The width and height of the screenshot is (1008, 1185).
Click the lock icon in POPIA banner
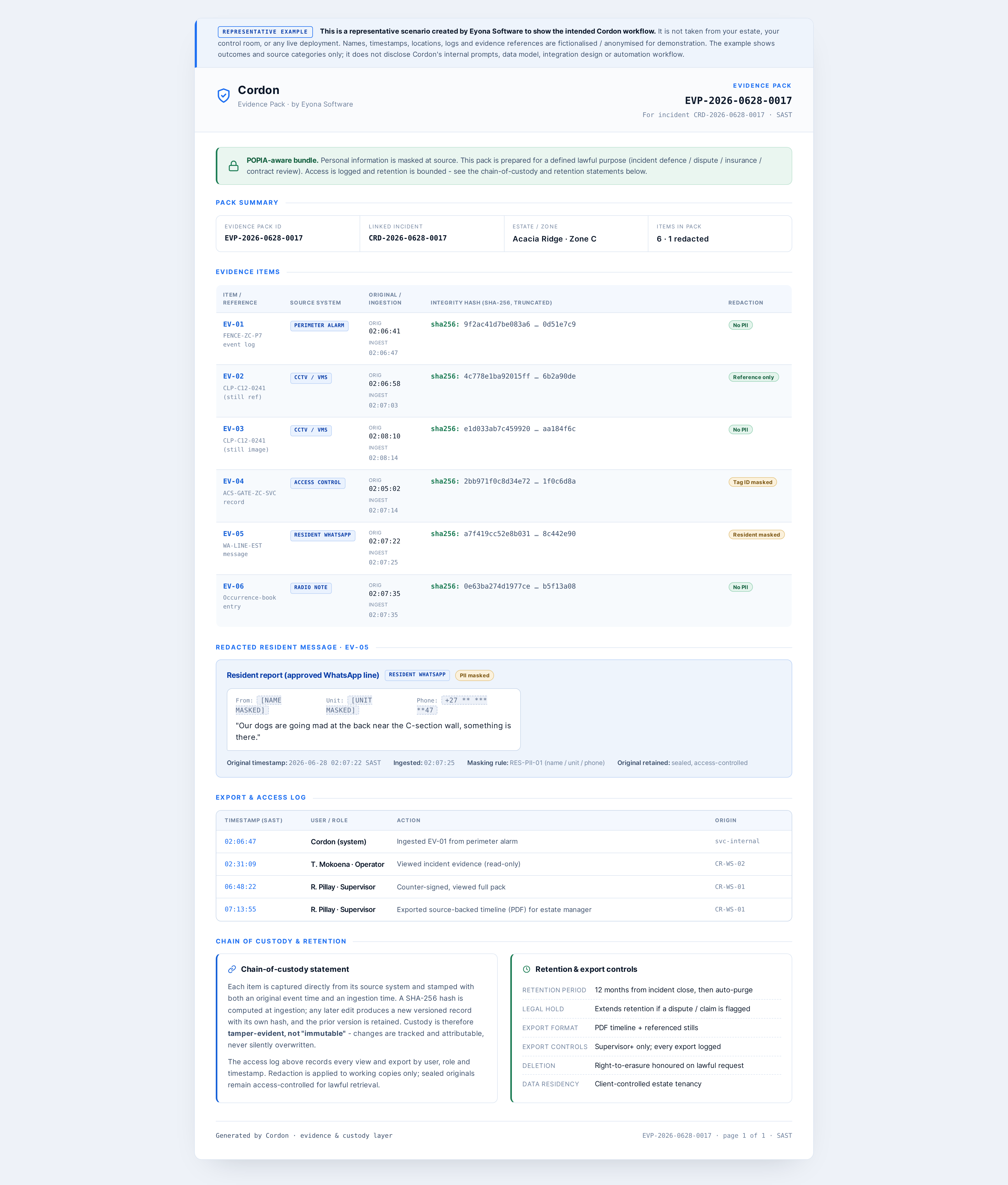(x=234, y=166)
